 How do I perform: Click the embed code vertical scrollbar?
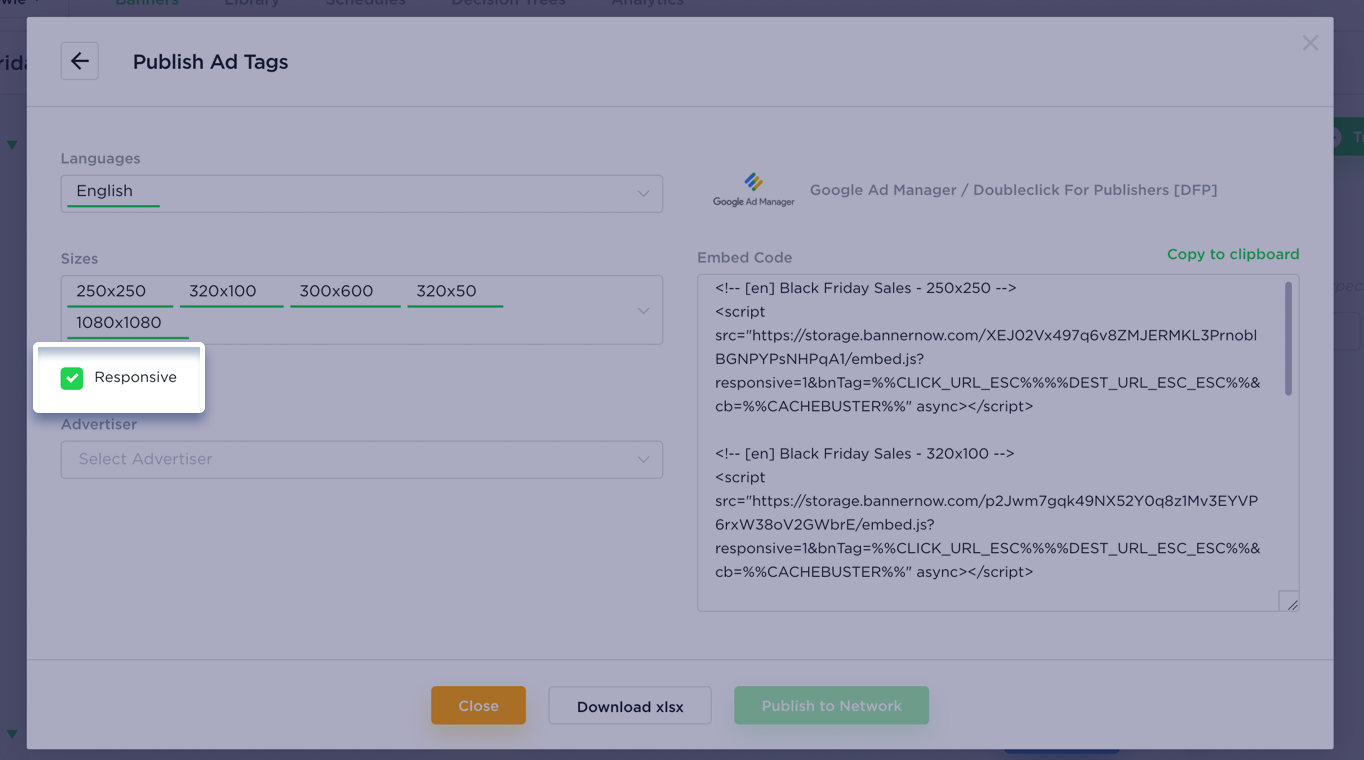(x=1288, y=338)
